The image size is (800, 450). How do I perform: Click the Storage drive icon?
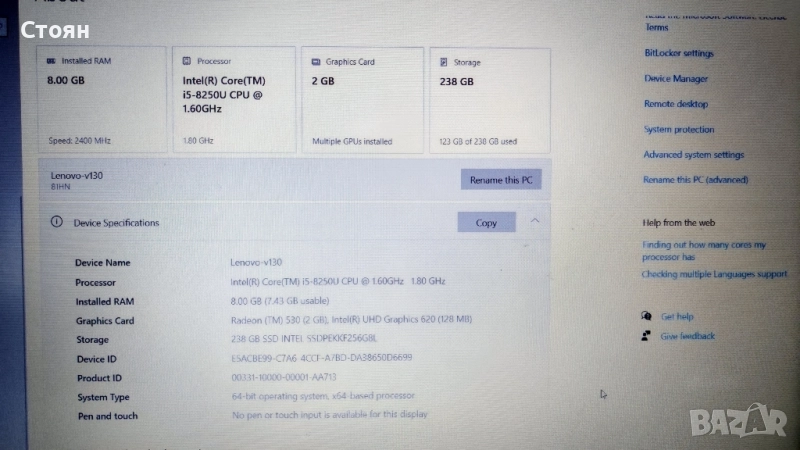tap(444, 62)
